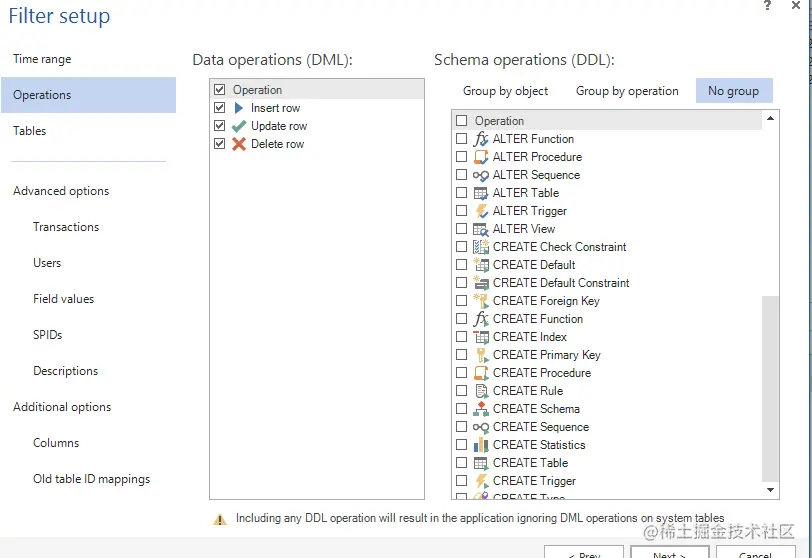Click the CREATE Function fx icon
812x558 pixels.
(481, 319)
